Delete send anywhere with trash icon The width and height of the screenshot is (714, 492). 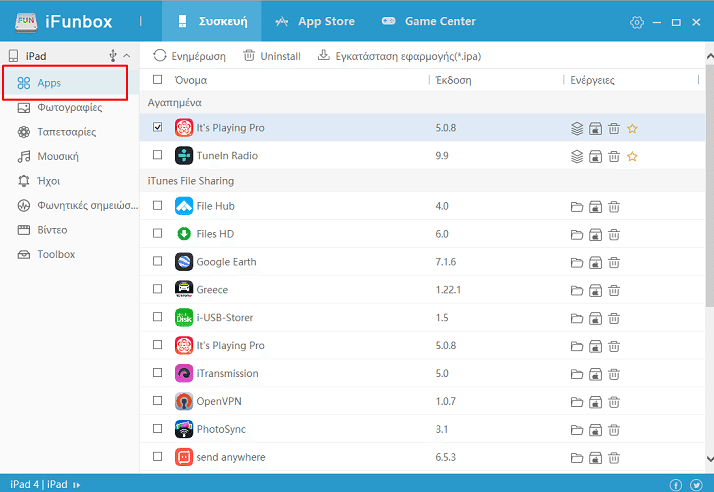614,458
